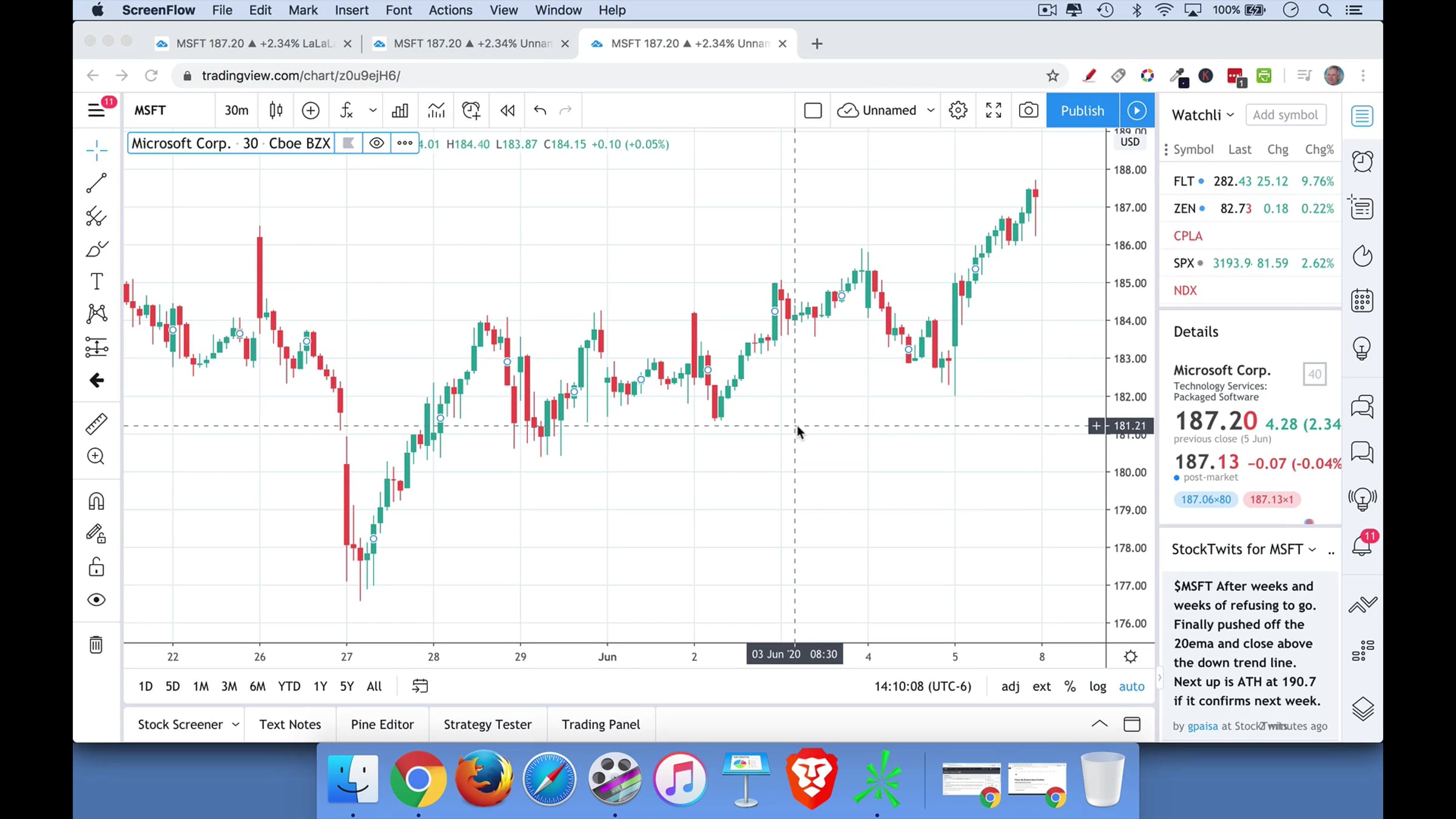Open chart settings gear in top toolbar
This screenshot has height=819, width=1456.
pyautogui.click(x=958, y=110)
